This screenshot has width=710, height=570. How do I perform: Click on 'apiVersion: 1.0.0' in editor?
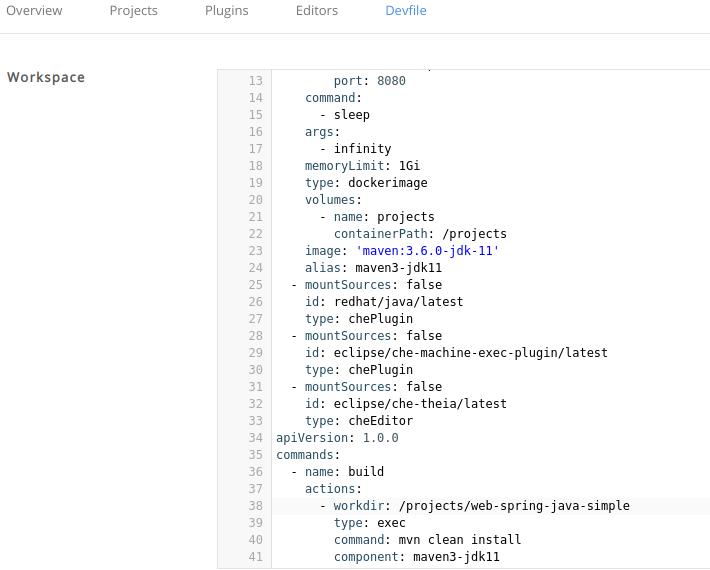(337, 437)
